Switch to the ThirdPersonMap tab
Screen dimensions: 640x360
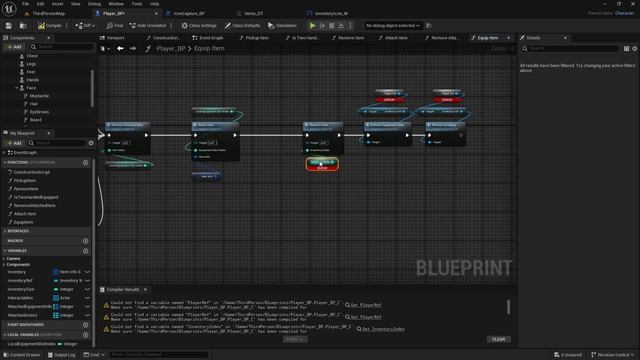pos(48,13)
